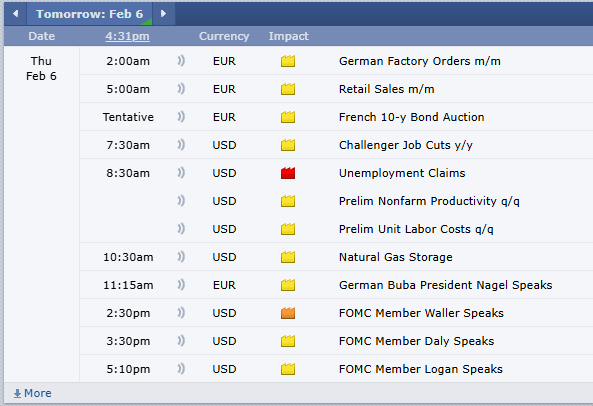Viewport: 593px width, 406px height.
Task: Expand more events with More link
Action: [33, 393]
